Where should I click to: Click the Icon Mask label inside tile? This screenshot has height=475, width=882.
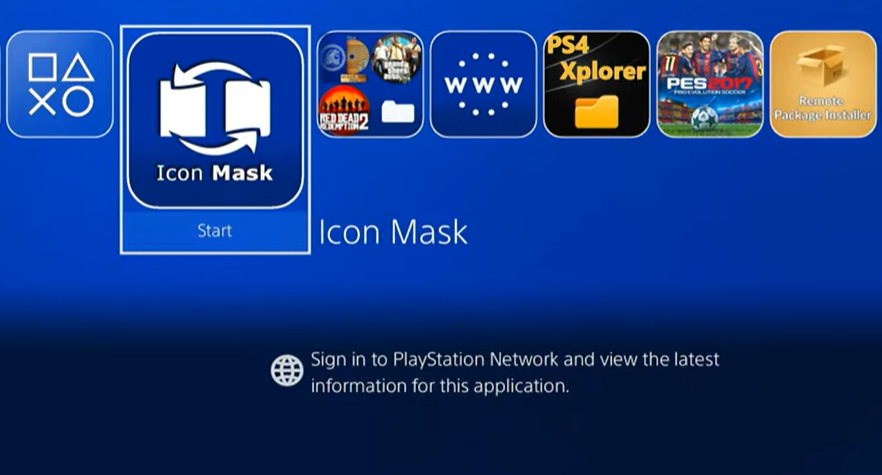[x=214, y=173]
